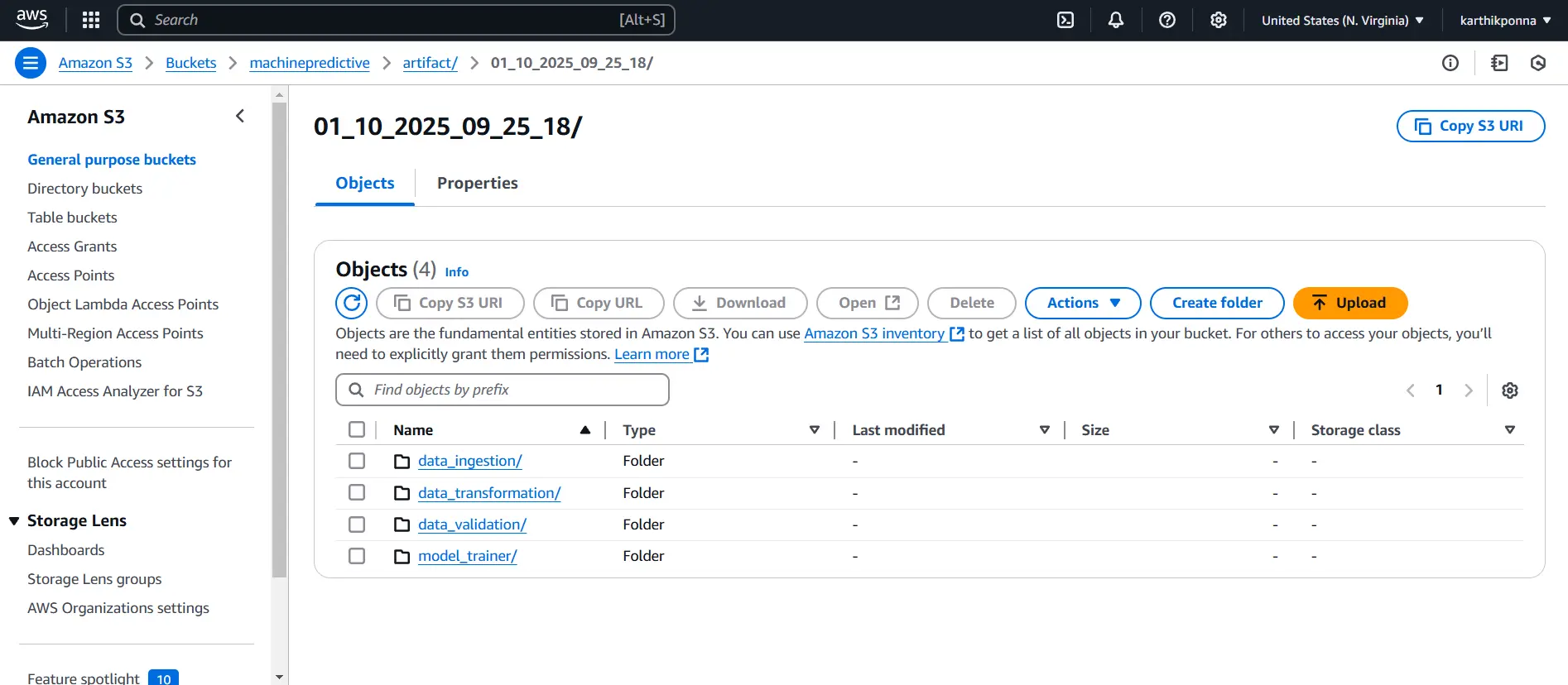Sort by Size column arrow

(1274, 430)
